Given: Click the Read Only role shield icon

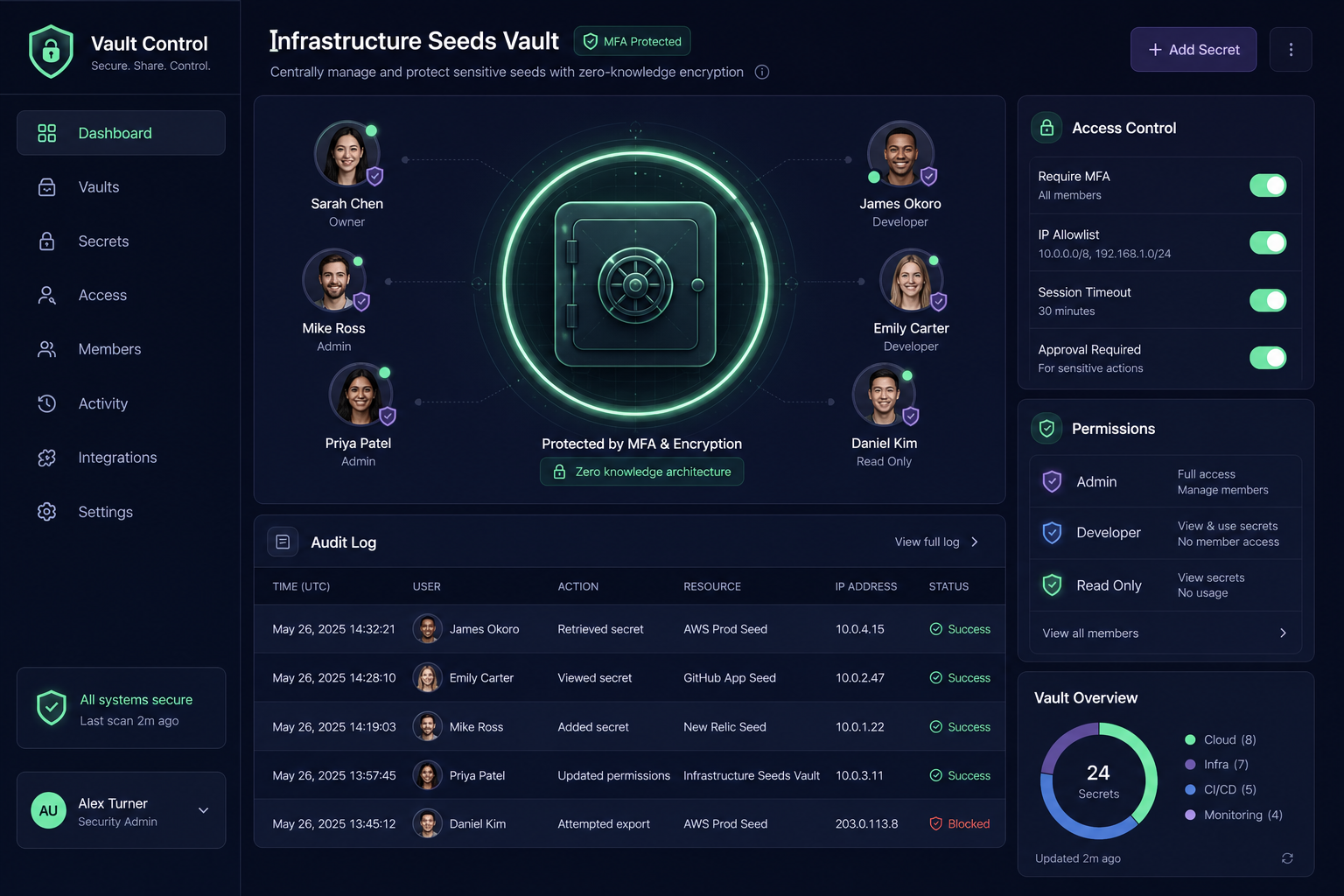Looking at the screenshot, I should click(x=1053, y=584).
